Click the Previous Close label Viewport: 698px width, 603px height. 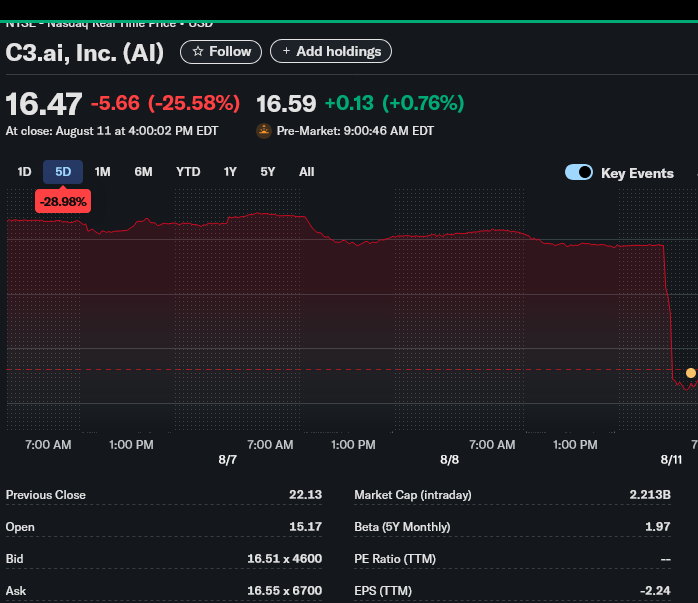[46, 495]
